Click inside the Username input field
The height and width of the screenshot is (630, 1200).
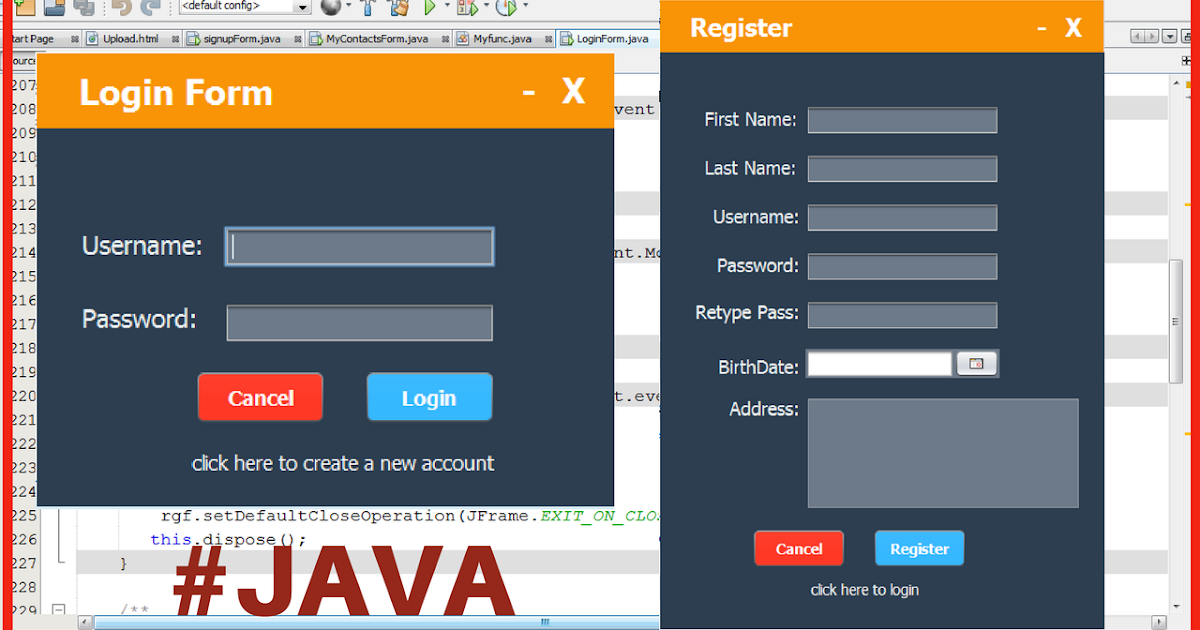(359, 246)
